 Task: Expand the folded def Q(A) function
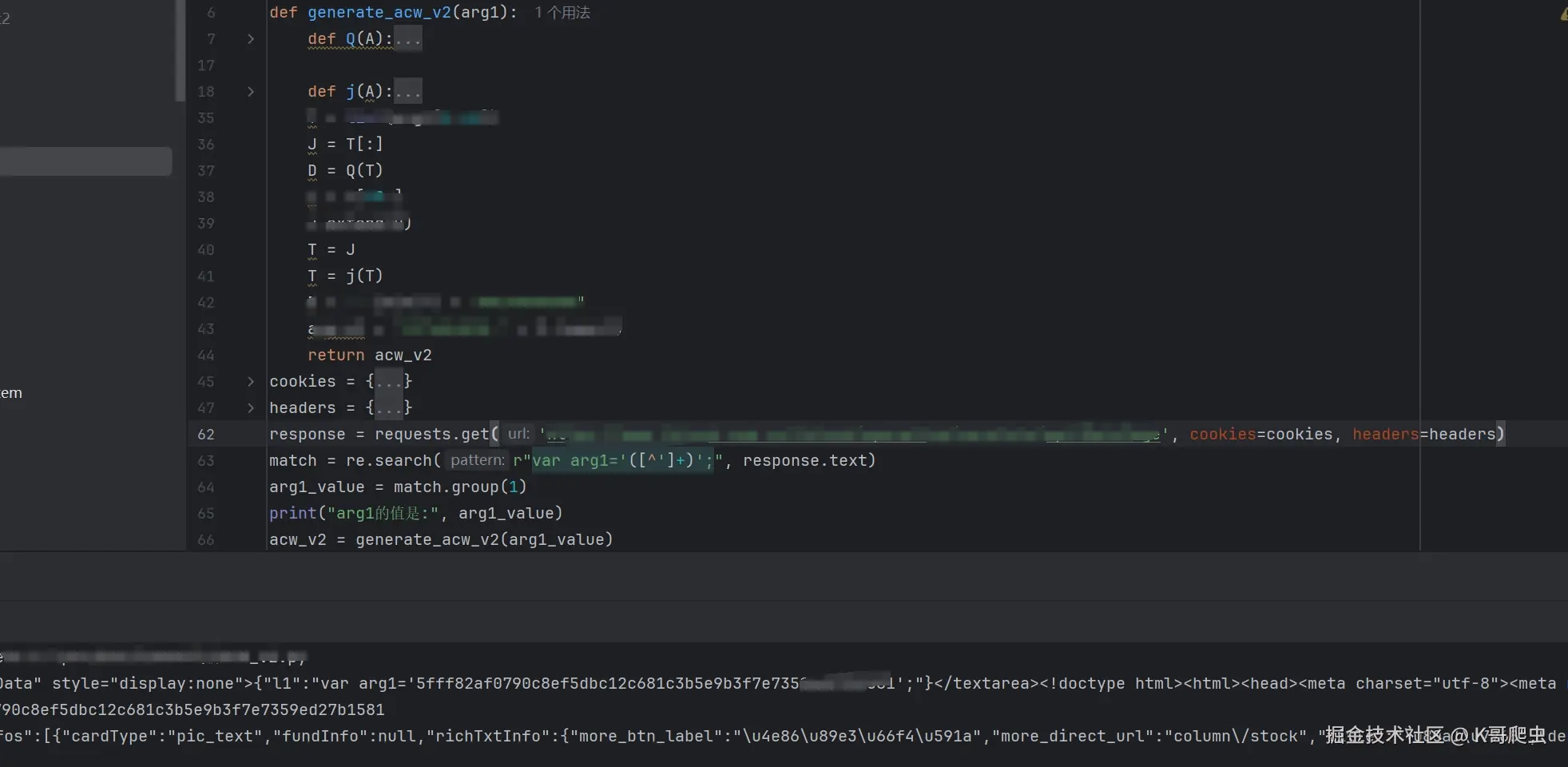[251, 39]
